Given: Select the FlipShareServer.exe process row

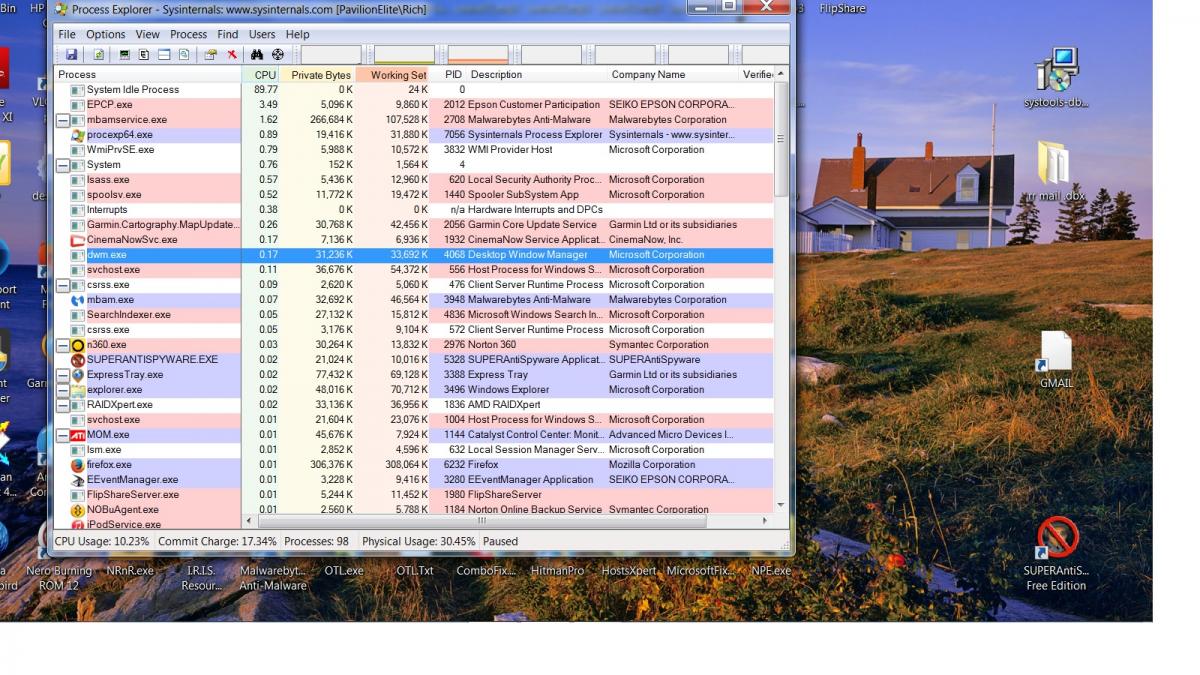Looking at the screenshot, I should (414, 495).
